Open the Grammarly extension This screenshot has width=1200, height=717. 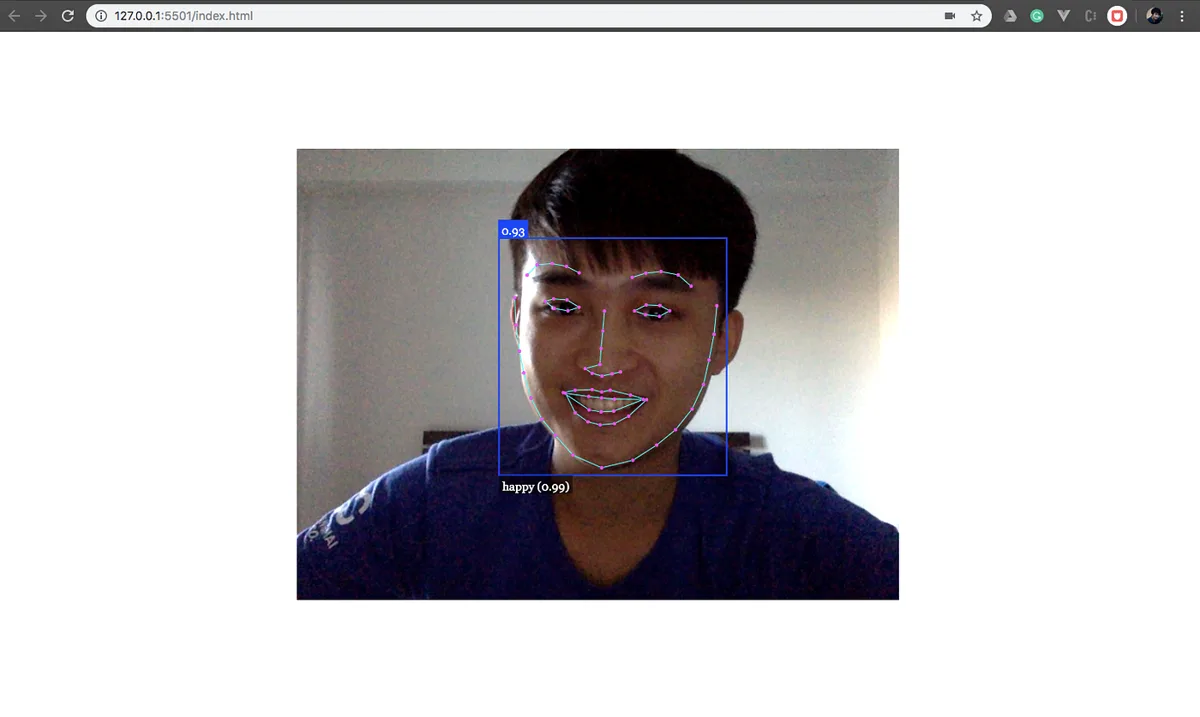click(x=1037, y=16)
